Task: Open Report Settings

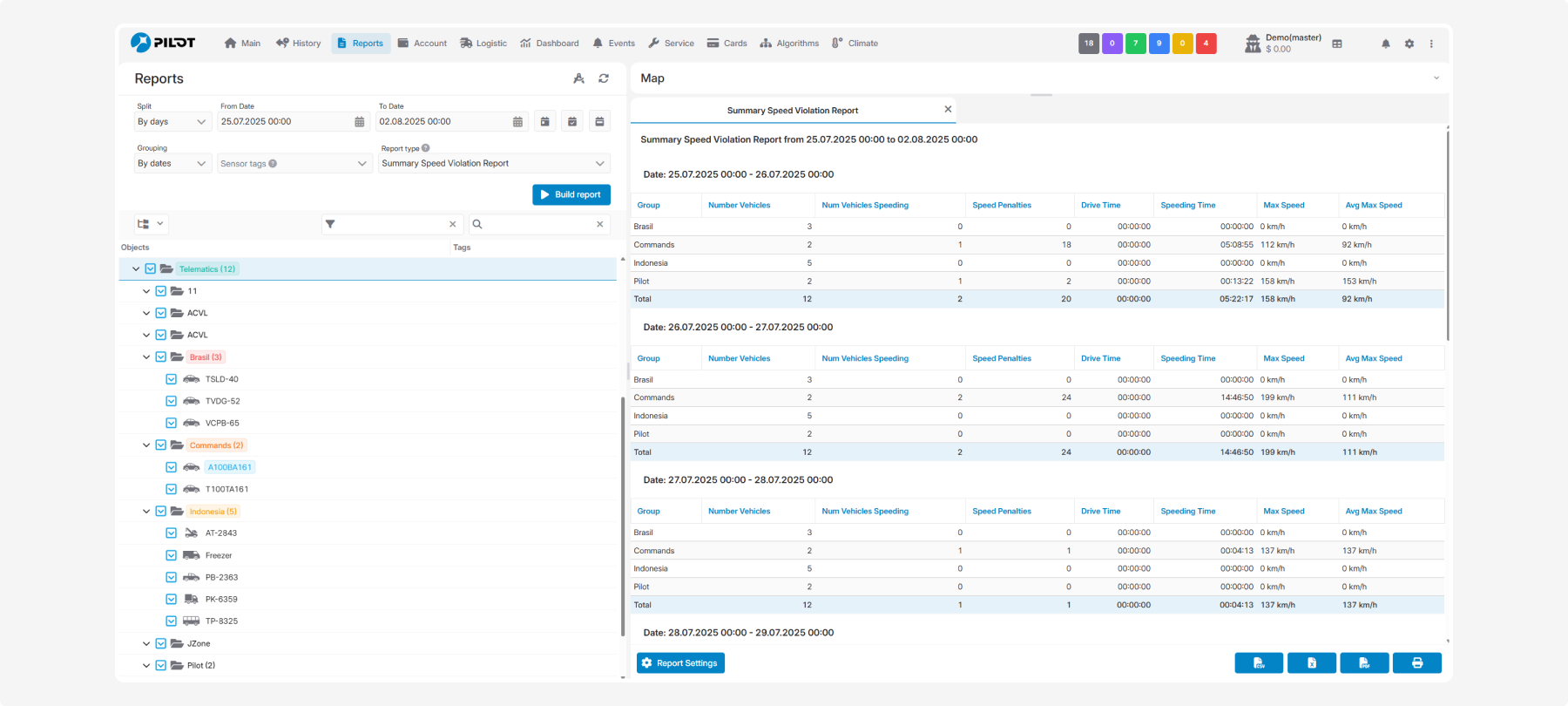Action: [680, 663]
